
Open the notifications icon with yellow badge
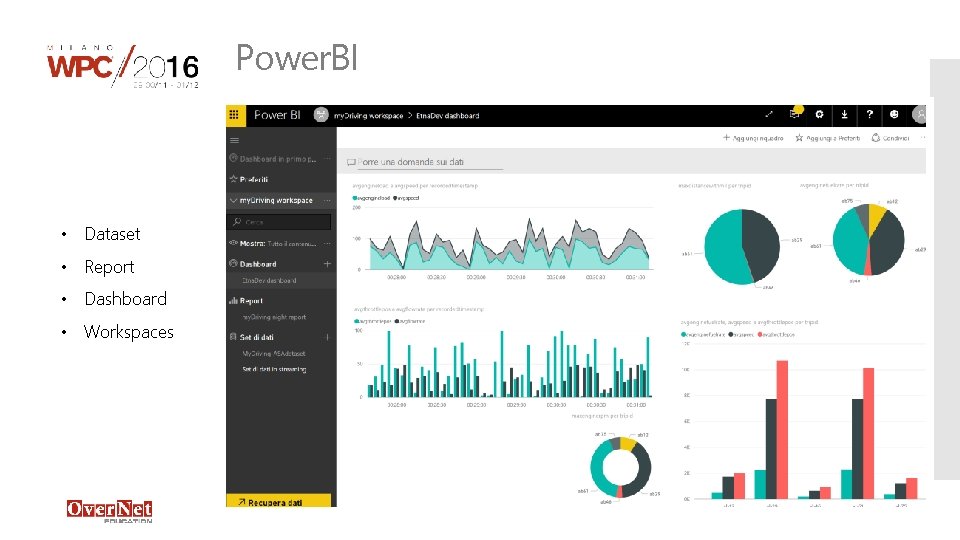click(x=795, y=114)
